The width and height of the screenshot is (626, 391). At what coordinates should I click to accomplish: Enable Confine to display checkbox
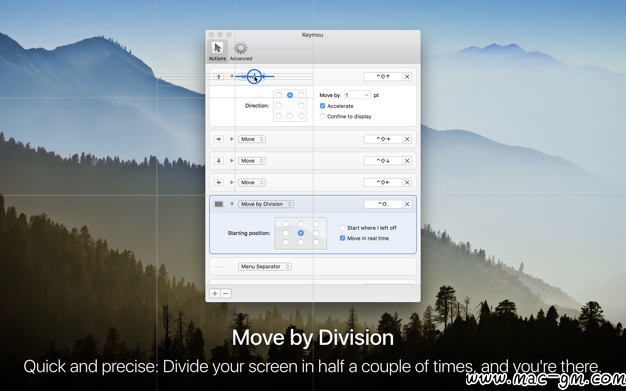323,116
